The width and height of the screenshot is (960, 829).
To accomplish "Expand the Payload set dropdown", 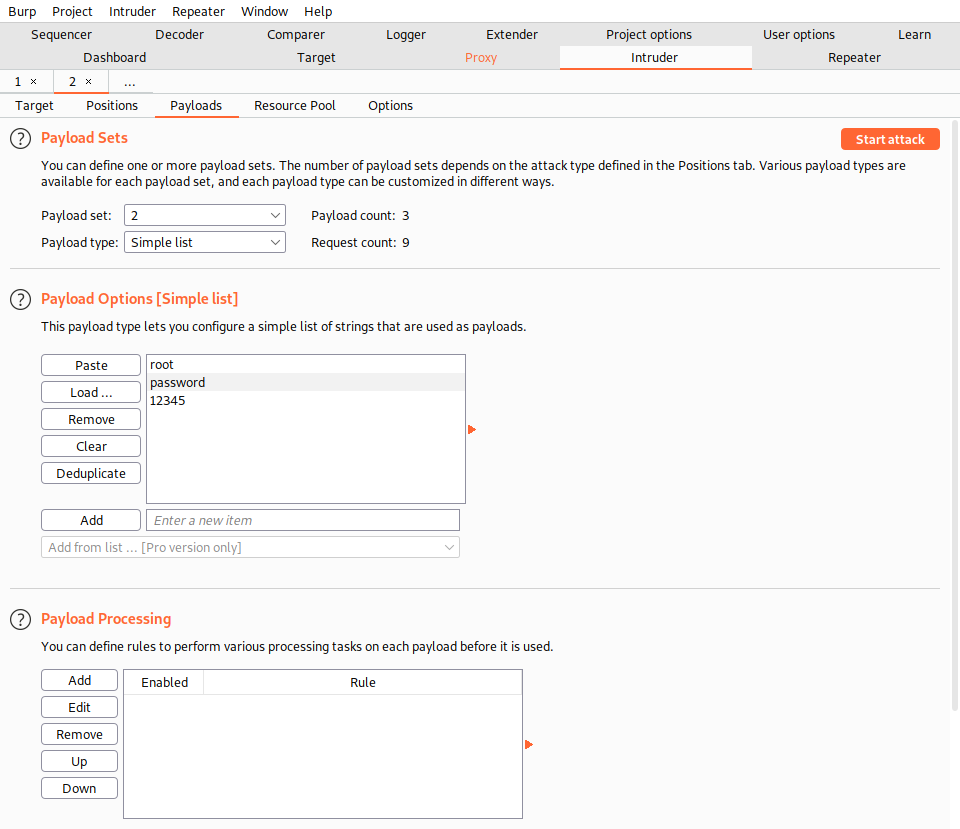I will [x=205, y=215].
